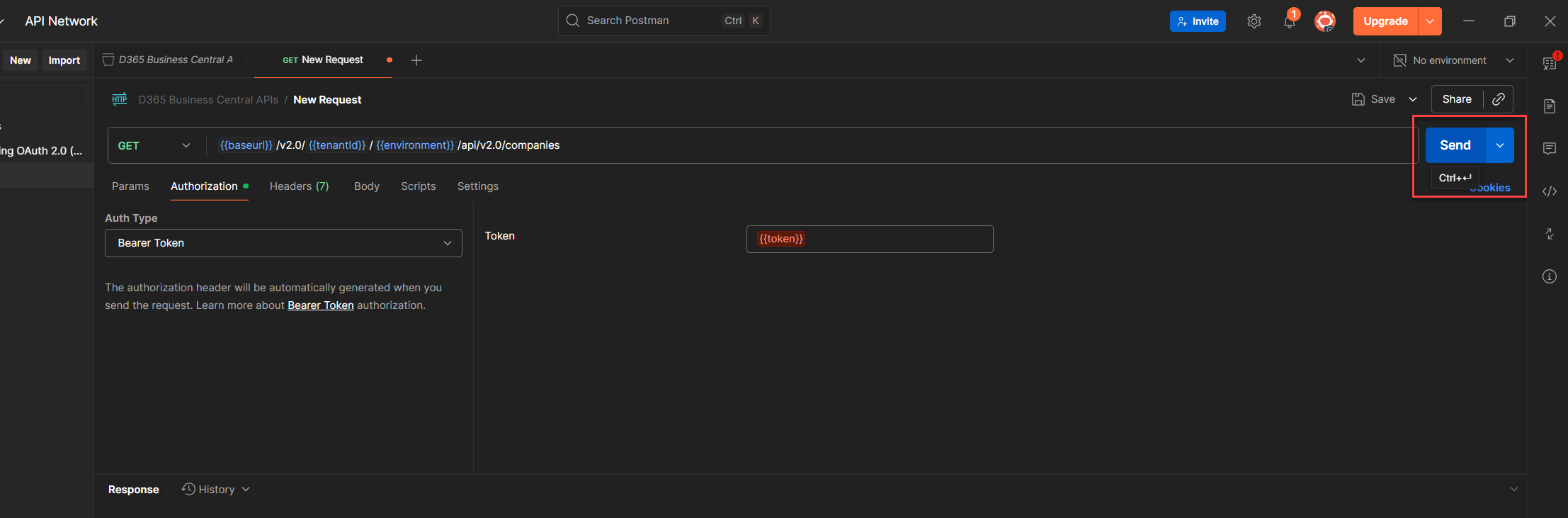This screenshot has width=1568, height=518.
Task: Open the Comments icon in right sidebar
Action: (1550, 149)
